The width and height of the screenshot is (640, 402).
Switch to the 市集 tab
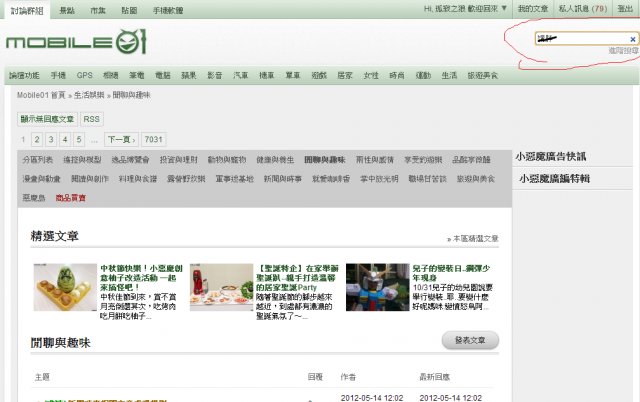tap(98, 10)
